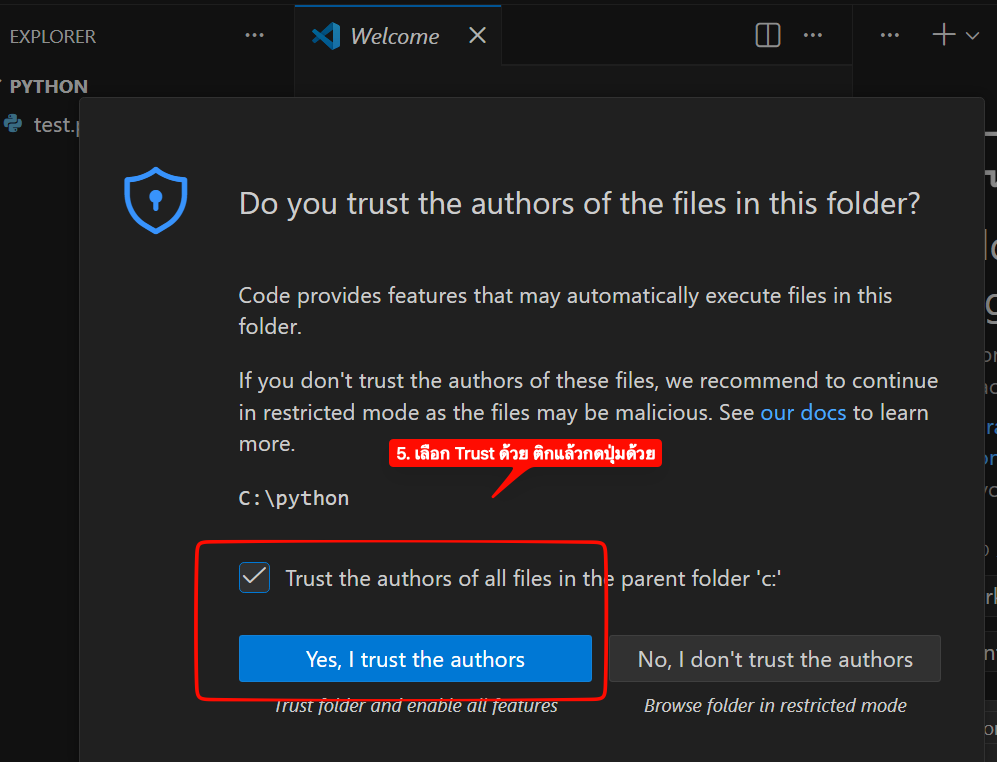Collapse the PYTHON folder section
Screen dimensions: 997x762
click(x=3, y=87)
